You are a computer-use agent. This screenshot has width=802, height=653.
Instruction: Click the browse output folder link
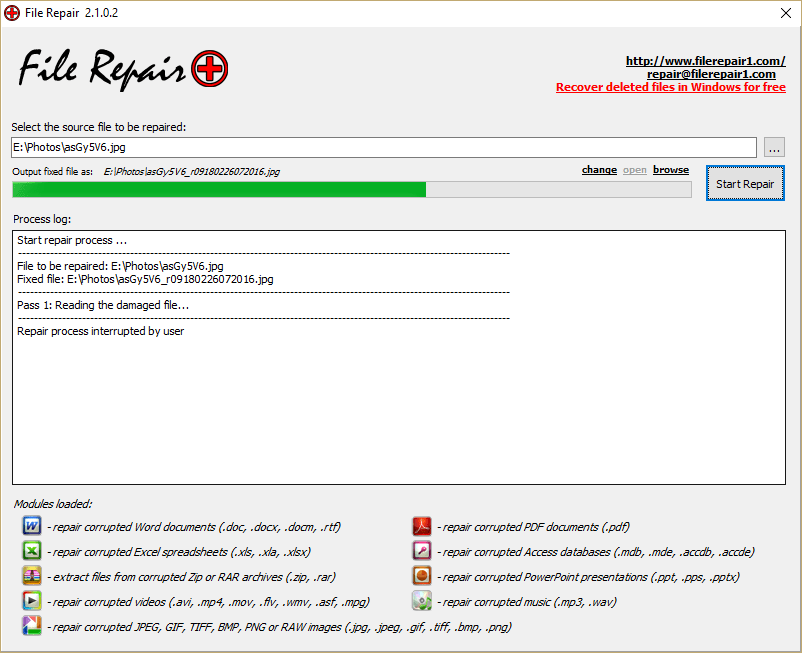[671, 170]
